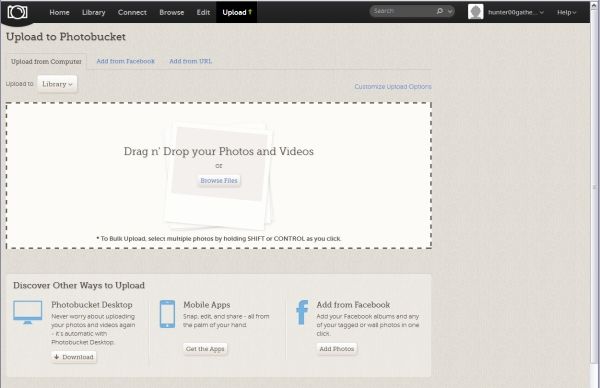Click the Get the Apps button
Image resolution: width=600 pixels, height=388 pixels.
point(205,349)
